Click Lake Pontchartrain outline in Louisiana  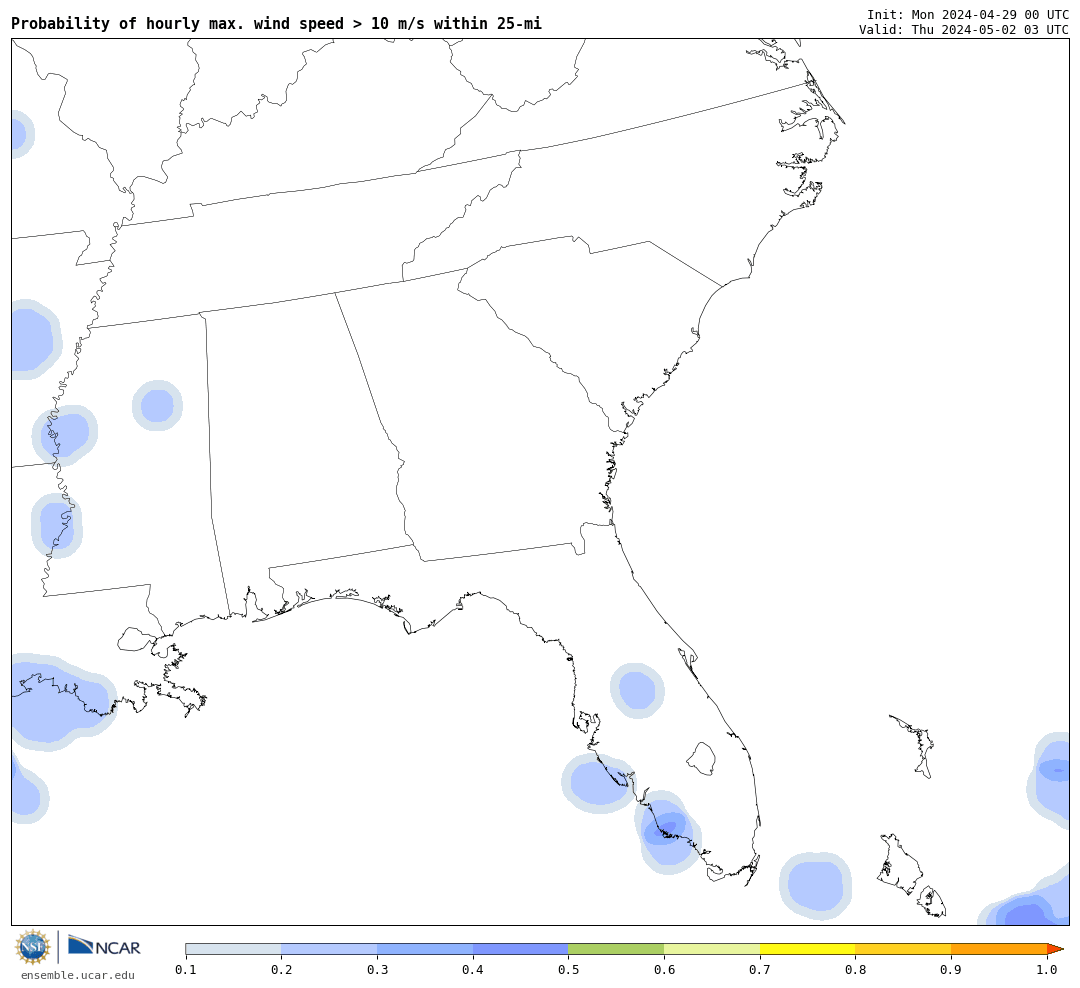136,639
